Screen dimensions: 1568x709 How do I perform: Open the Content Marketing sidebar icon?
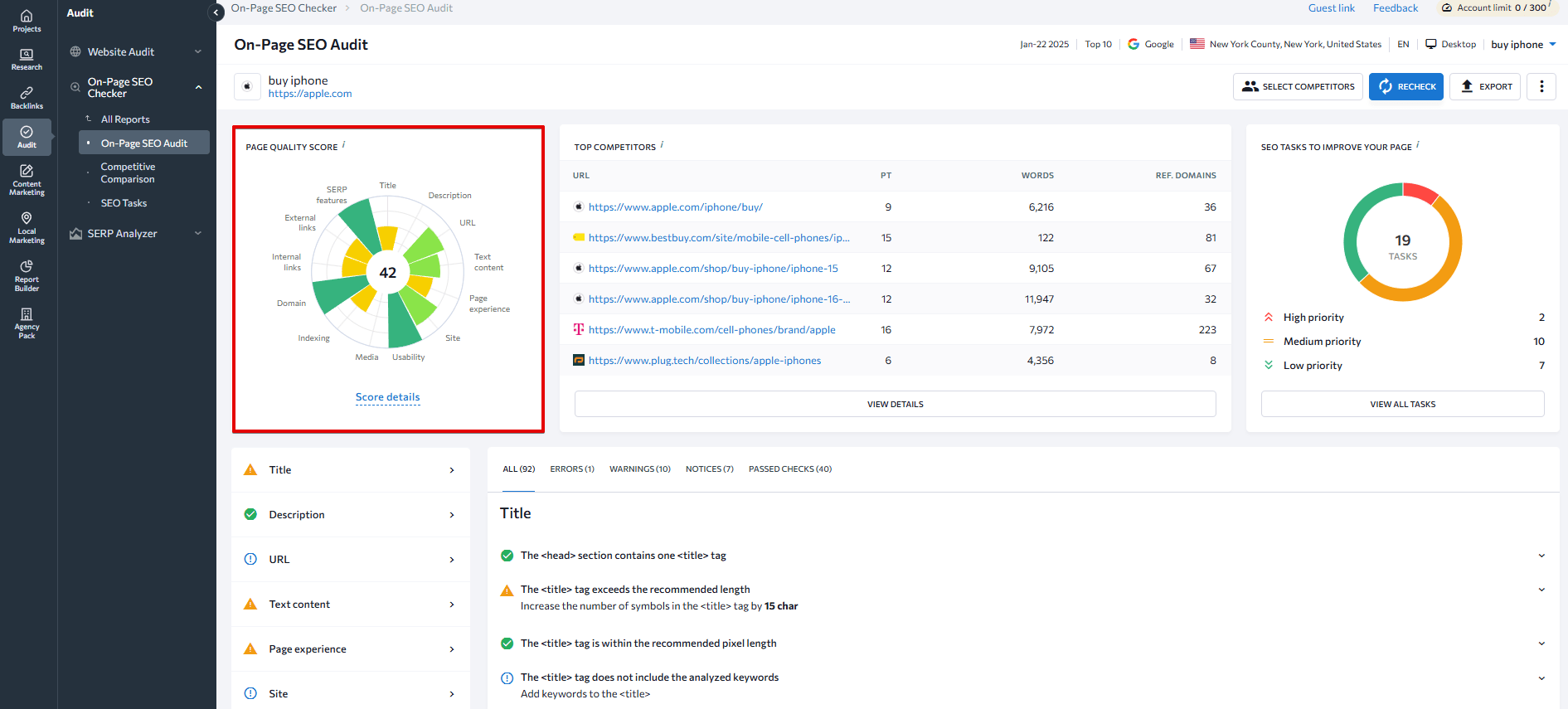coord(27,180)
